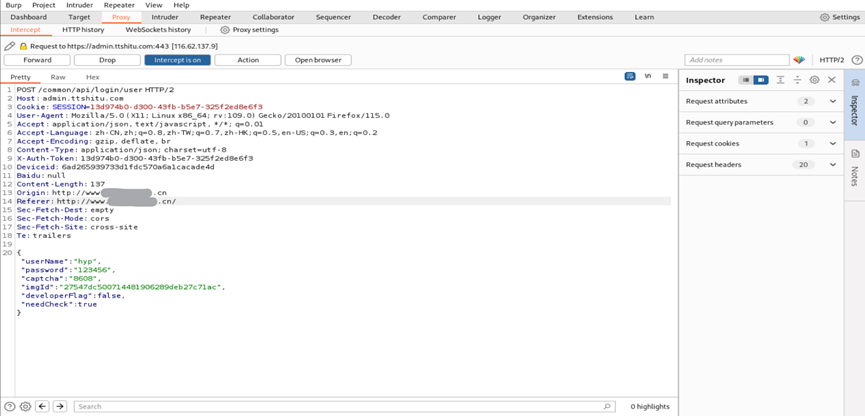Switch to the Organizer tab

click(x=539, y=17)
